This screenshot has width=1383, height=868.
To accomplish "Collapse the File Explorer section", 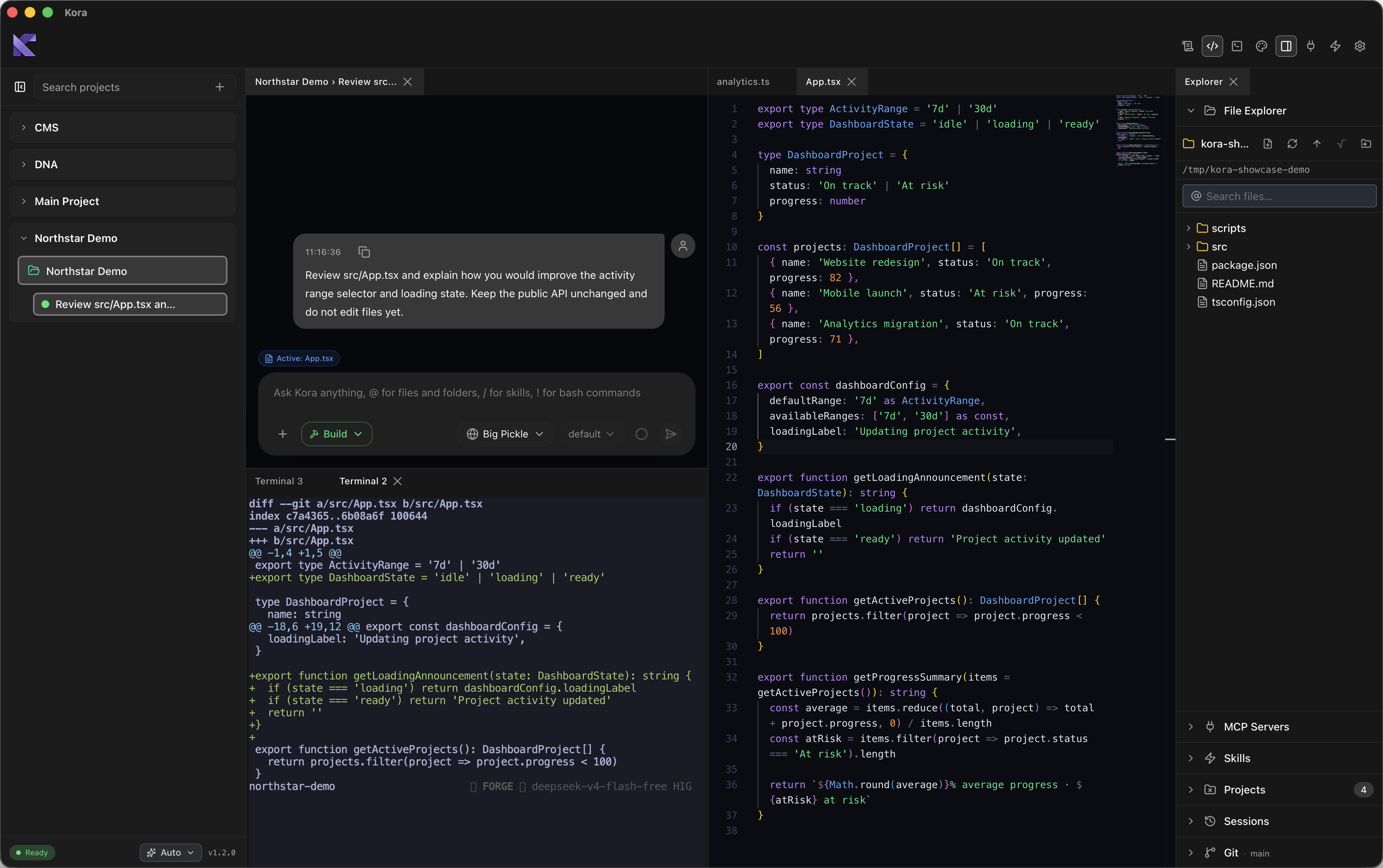I will click(x=1279, y=111).
